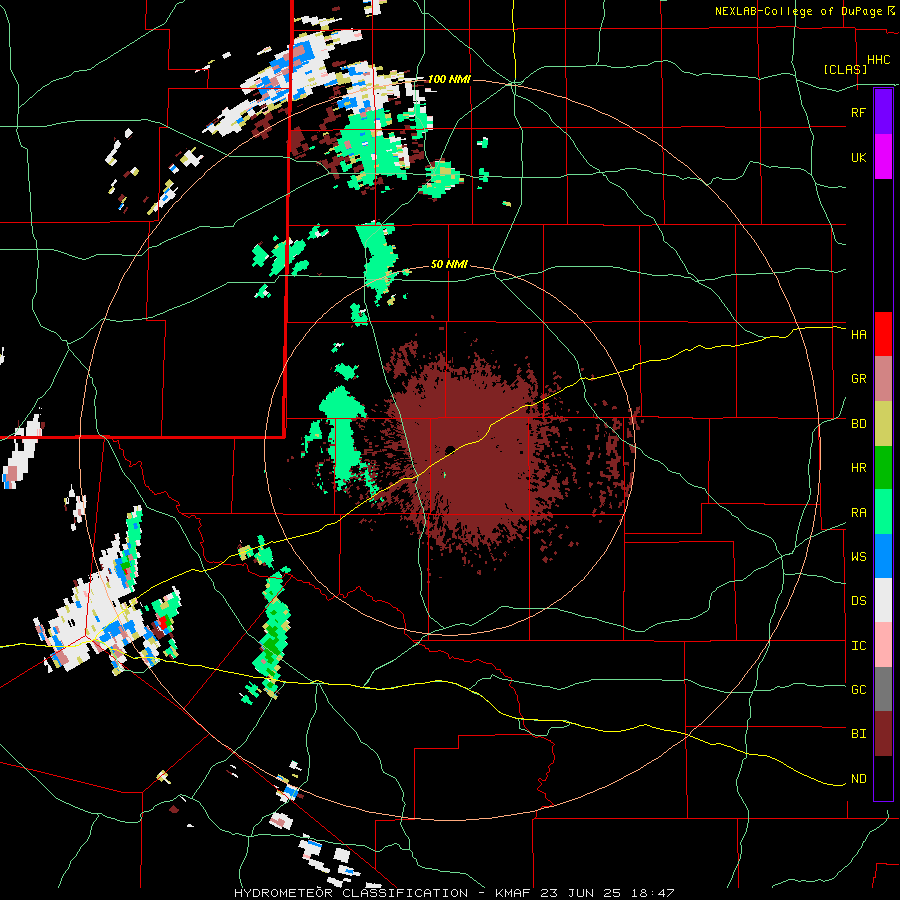Screen dimensions: 900x900
Task: Click the red HA hail color swatch
Action: pyautogui.click(x=883, y=334)
